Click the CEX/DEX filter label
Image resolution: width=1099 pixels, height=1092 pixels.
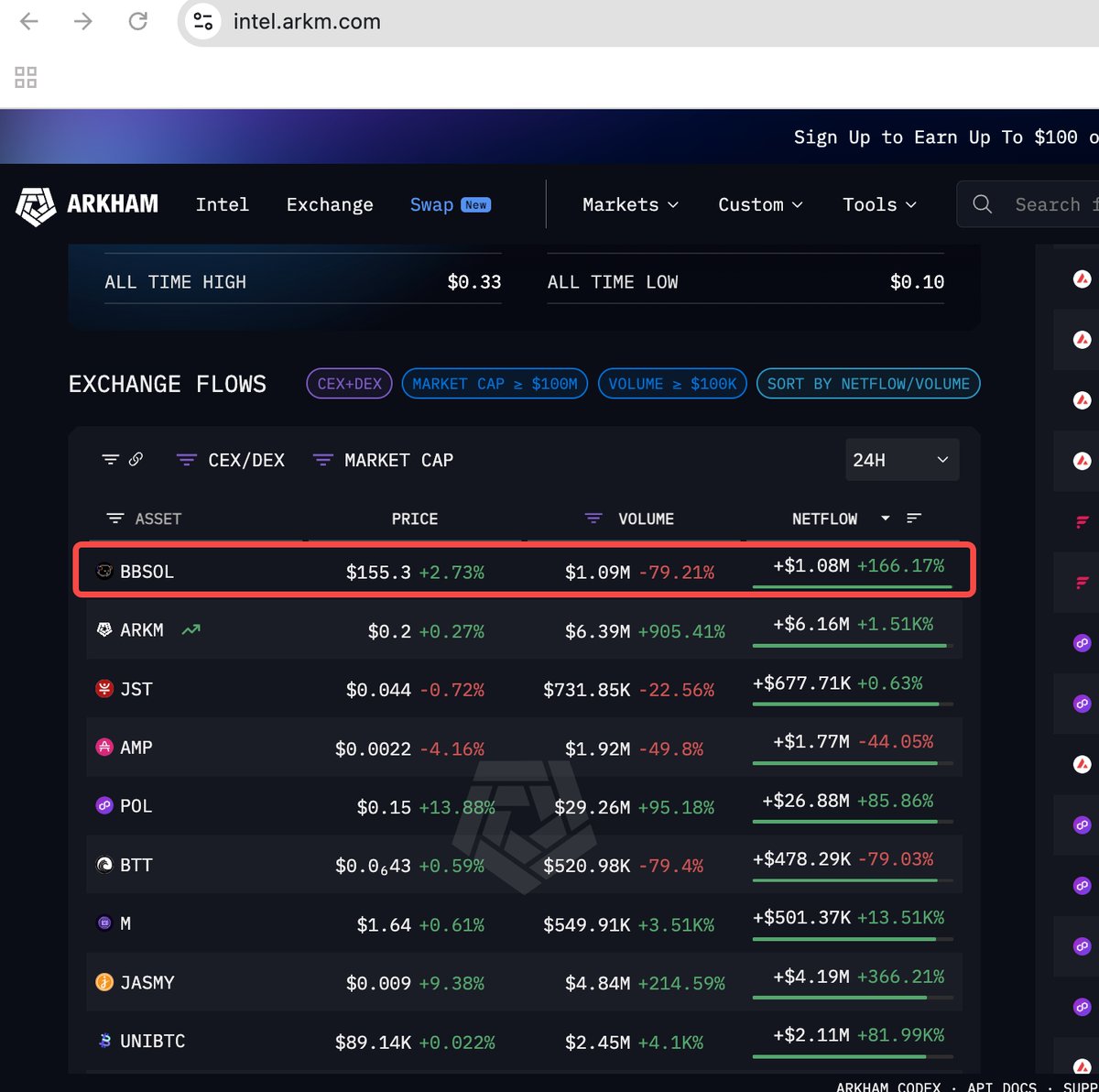click(x=246, y=460)
